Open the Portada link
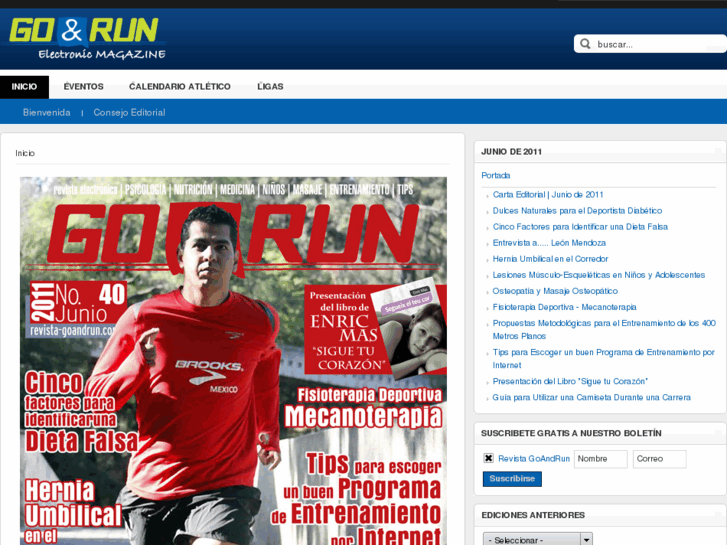The width and height of the screenshot is (727, 545). [496, 175]
